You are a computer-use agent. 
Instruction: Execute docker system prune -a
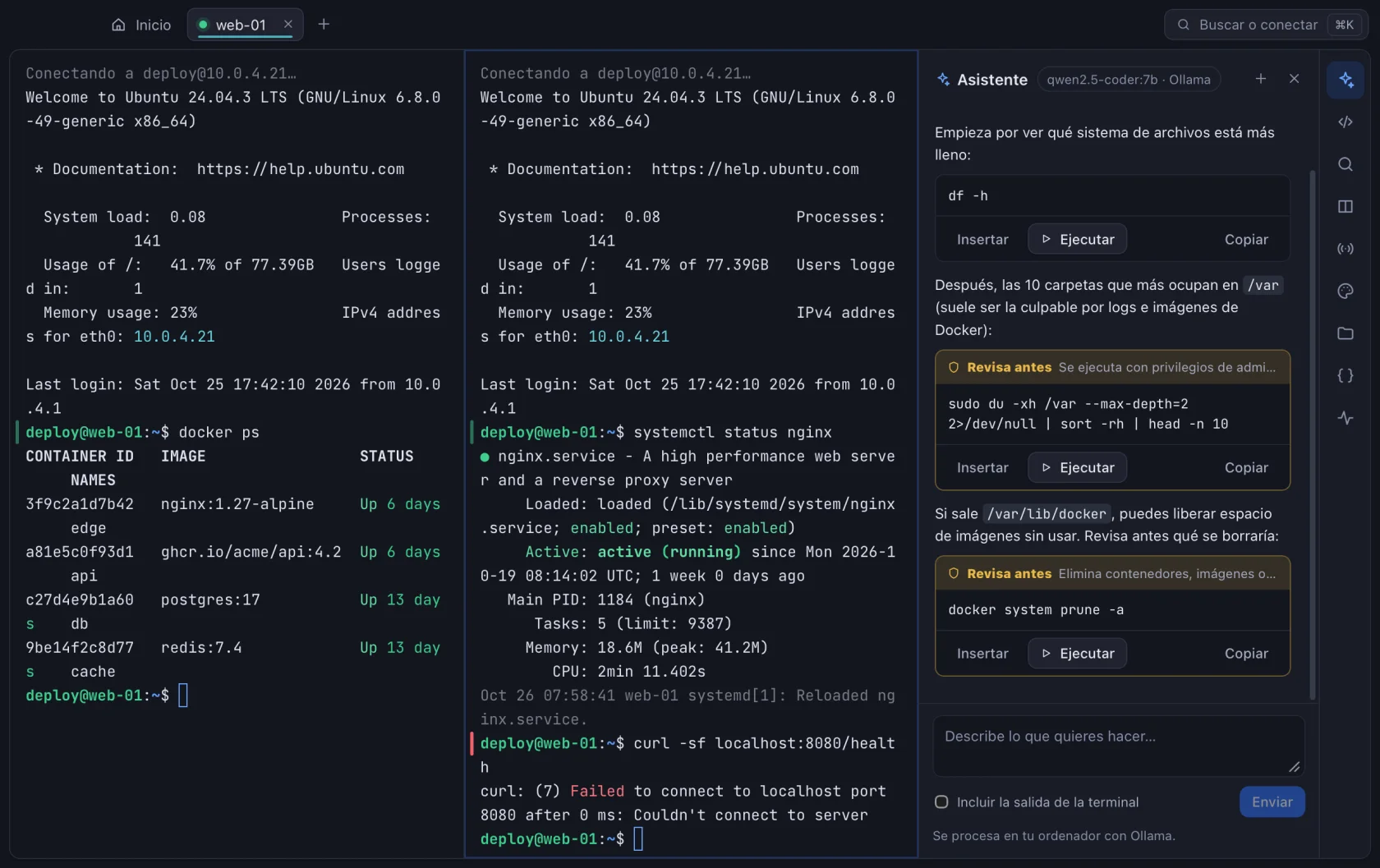click(x=1078, y=654)
